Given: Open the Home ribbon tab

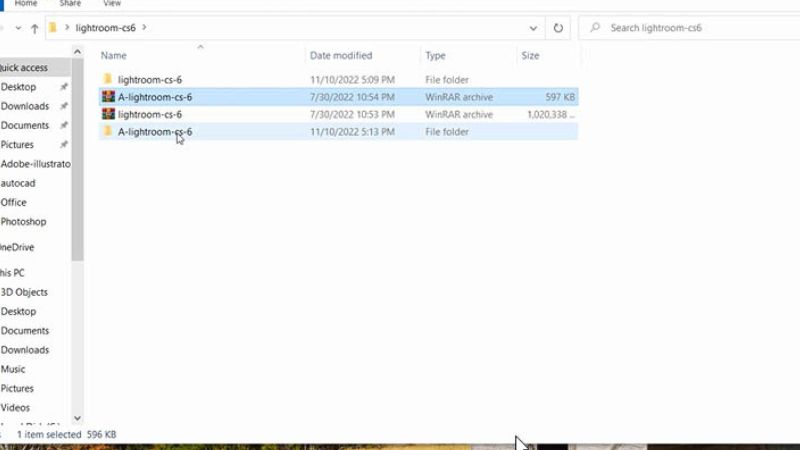Looking at the screenshot, I should tap(26, 4).
